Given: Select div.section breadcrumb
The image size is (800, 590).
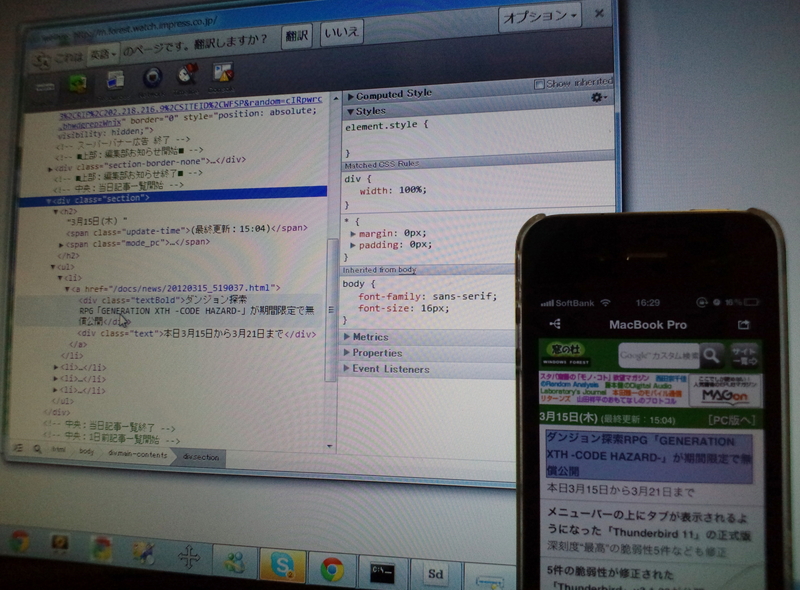Looking at the screenshot, I should pyautogui.click(x=201, y=457).
